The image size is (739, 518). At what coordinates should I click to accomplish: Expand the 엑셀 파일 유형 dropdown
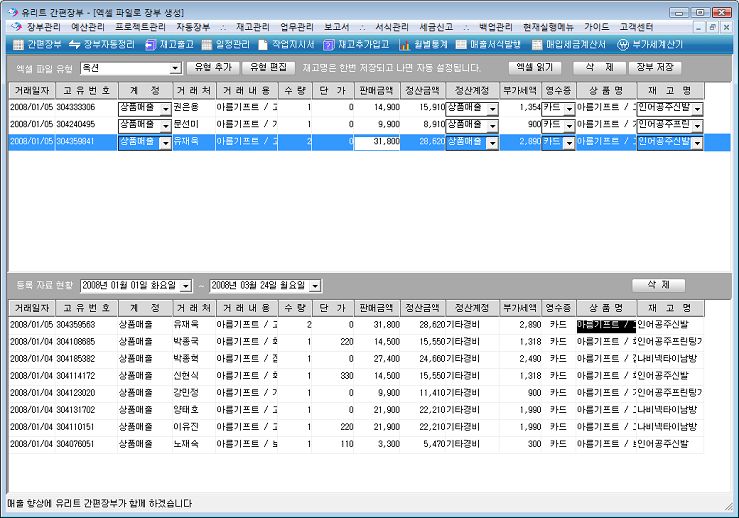click(x=176, y=68)
